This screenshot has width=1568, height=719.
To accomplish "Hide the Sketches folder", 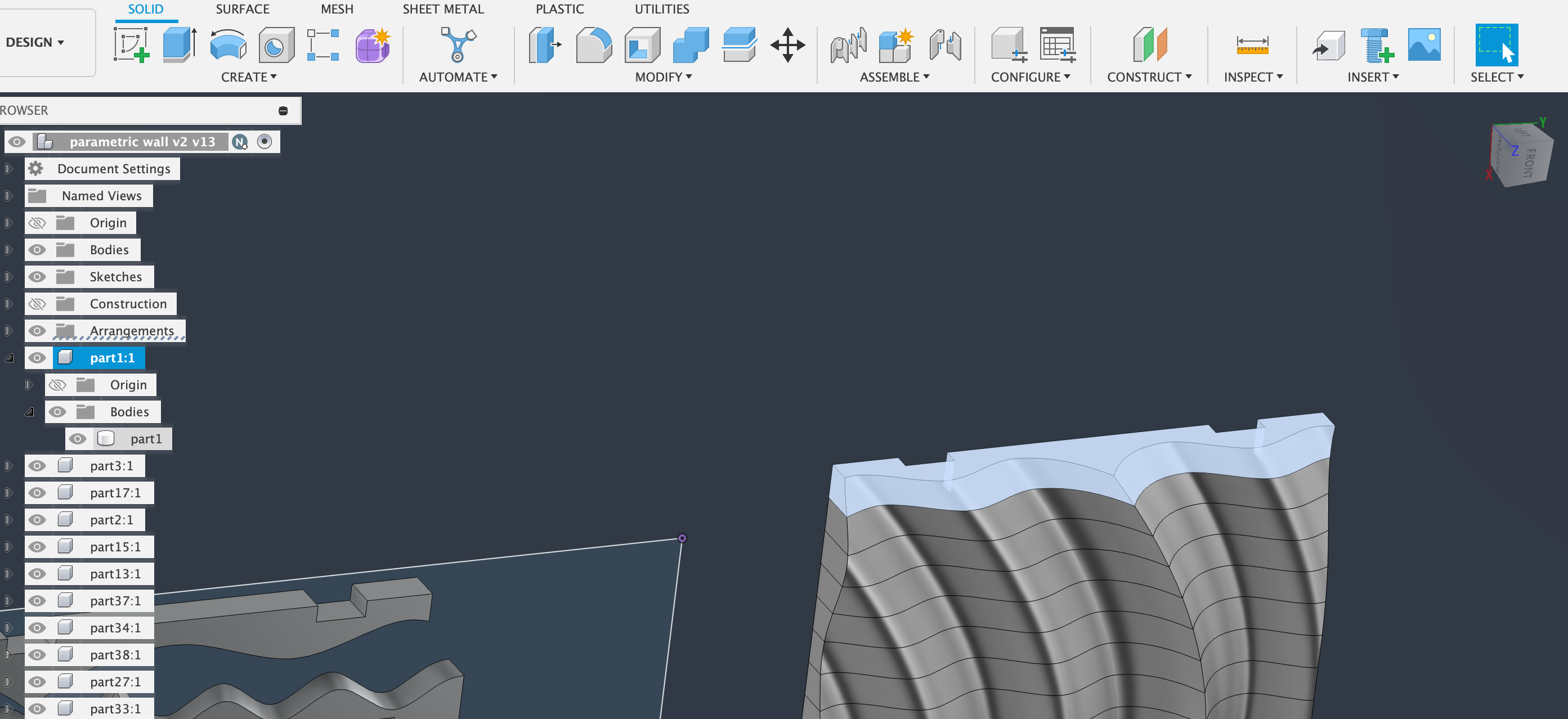I will (x=37, y=277).
